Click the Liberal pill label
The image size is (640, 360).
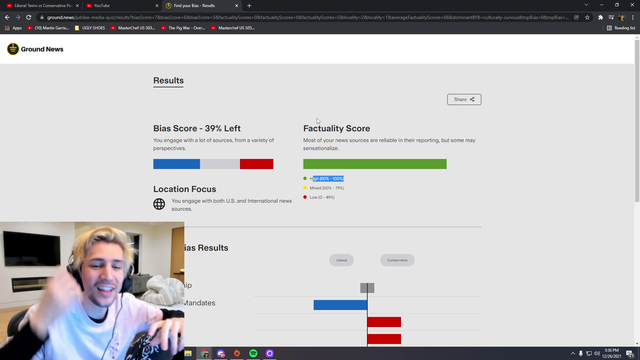[x=341, y=260]
